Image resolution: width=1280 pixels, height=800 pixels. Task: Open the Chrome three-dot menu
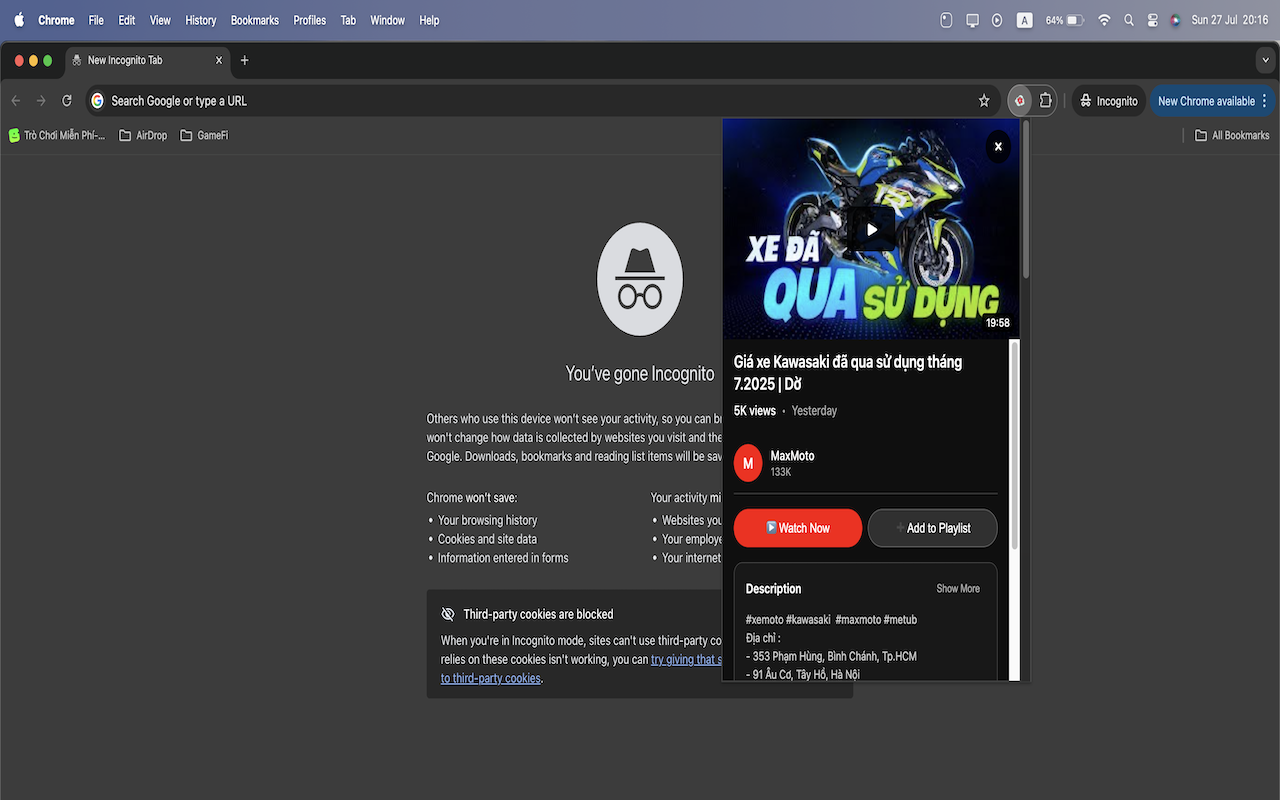coord(1265,101)
